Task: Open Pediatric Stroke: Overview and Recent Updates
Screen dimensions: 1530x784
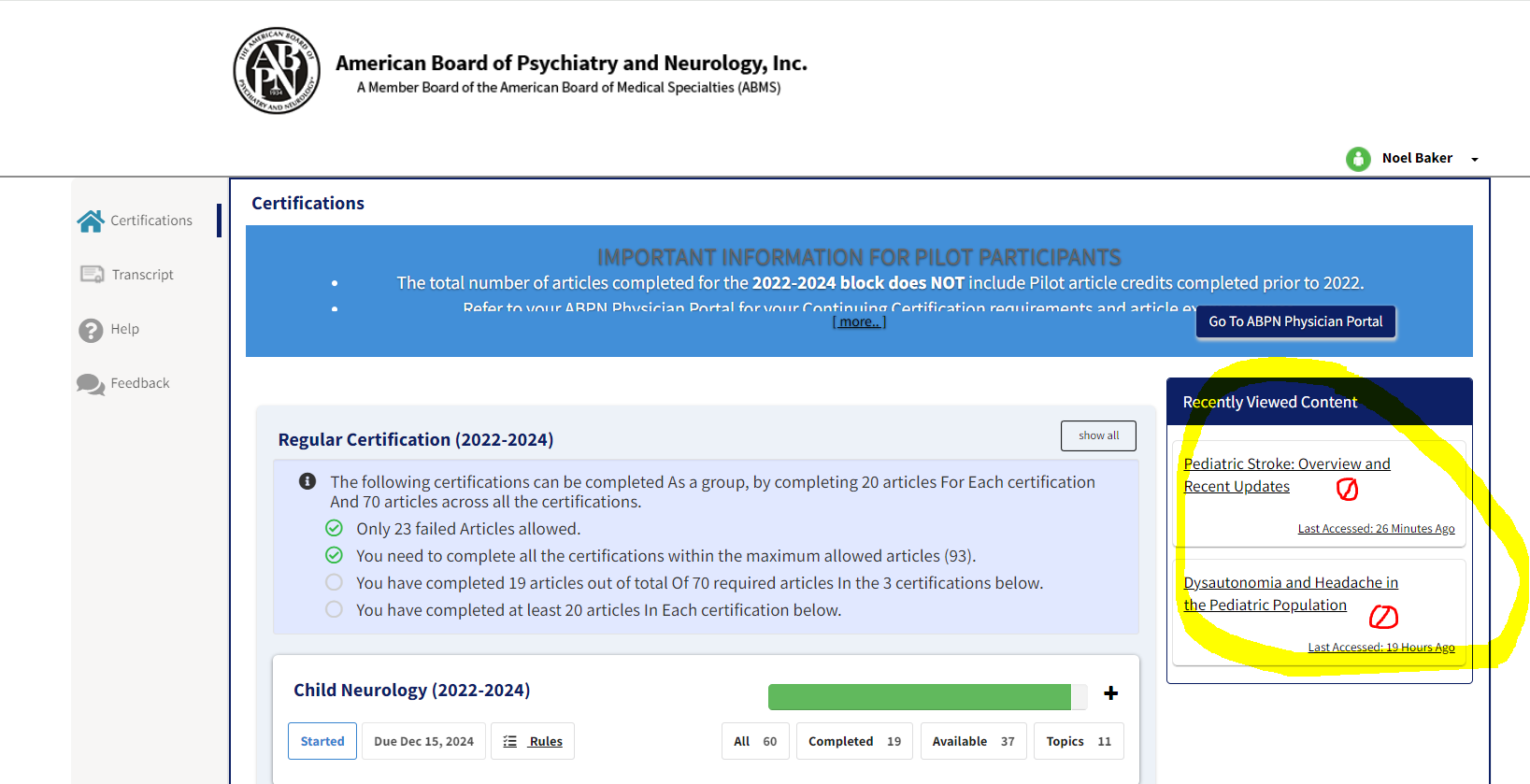Action: [1286, 475]
